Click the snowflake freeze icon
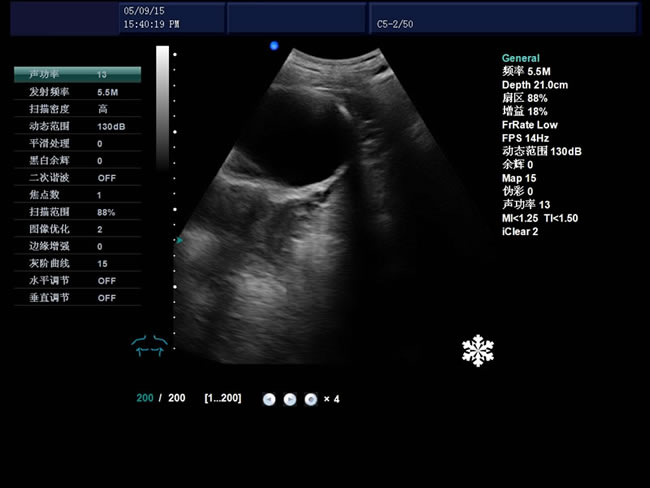Screen dimensions: 650x488 pyautogui.click(x=477, y=350)
